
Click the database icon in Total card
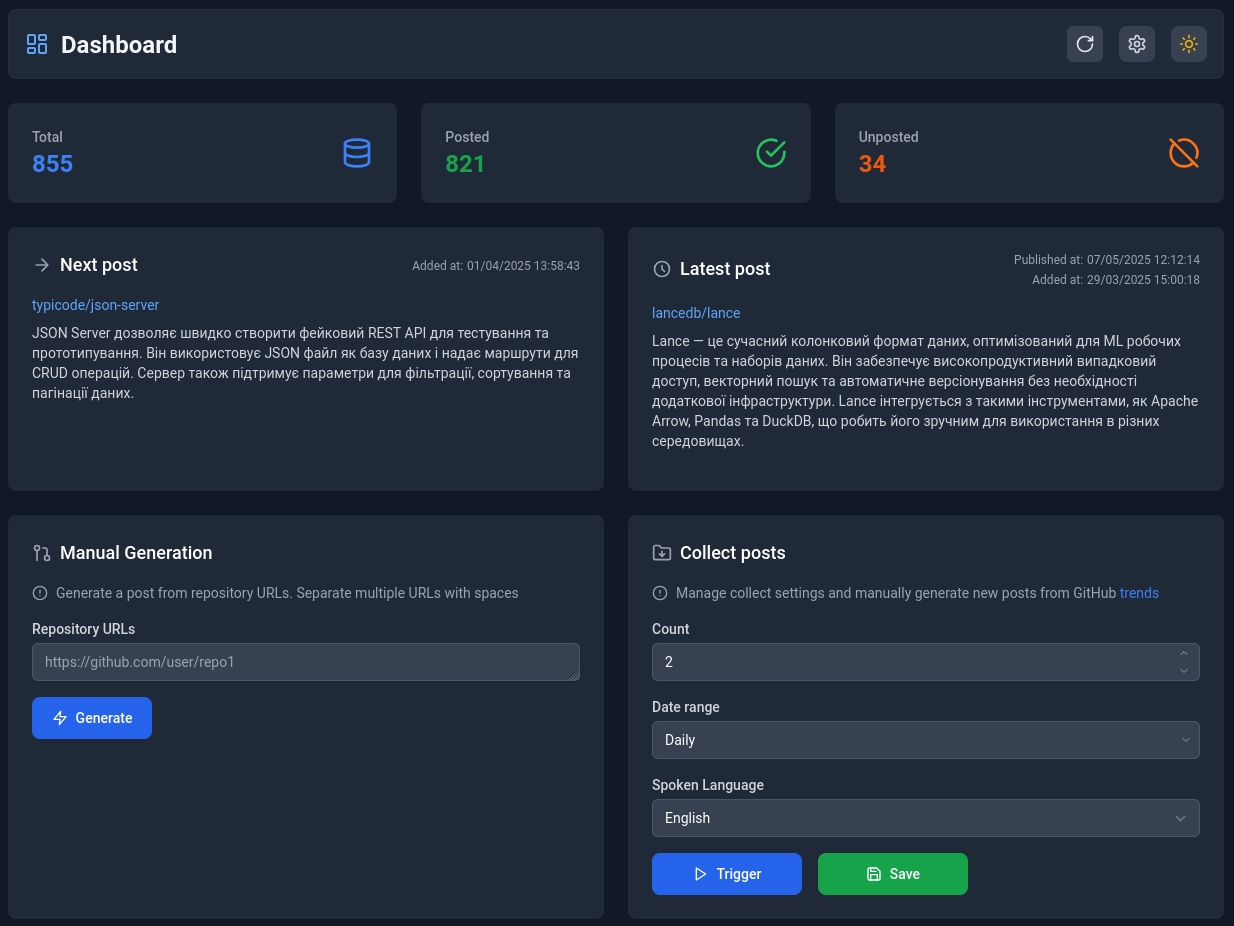coord(357,153)
